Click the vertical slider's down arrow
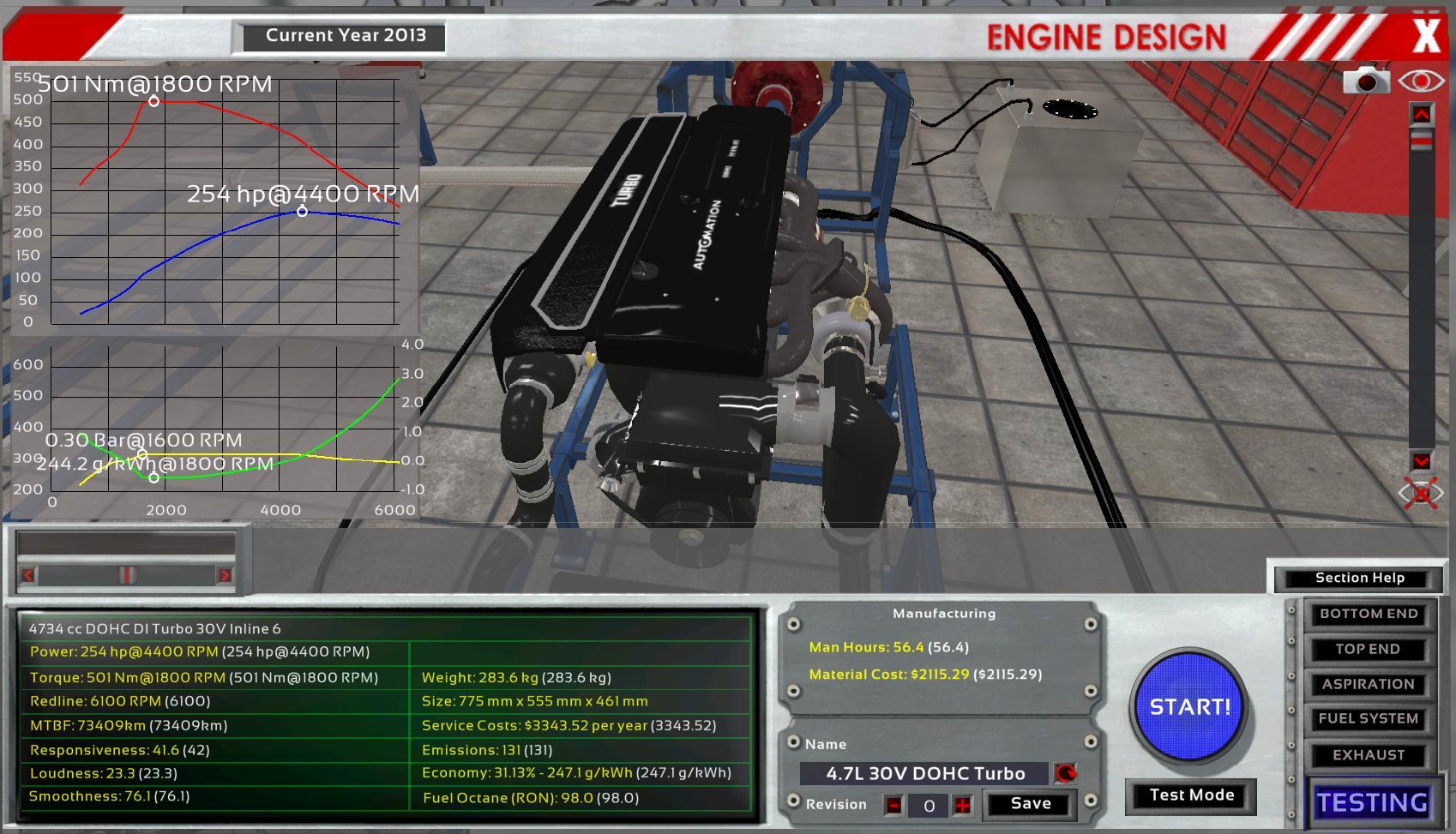The height and width of the screenshot is (834, 1456). pos(1421,461)
